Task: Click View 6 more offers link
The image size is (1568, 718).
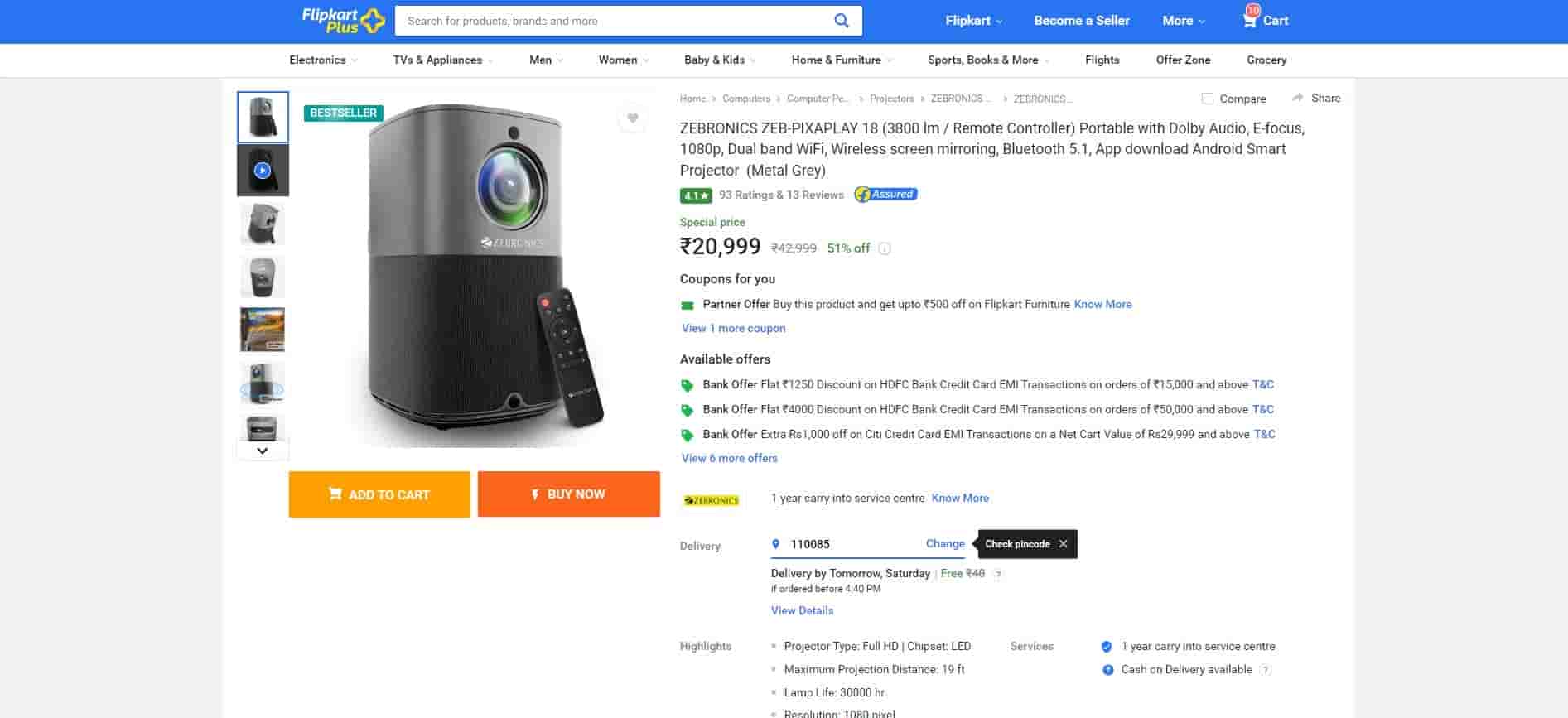Action: click(x=729, y=458)
